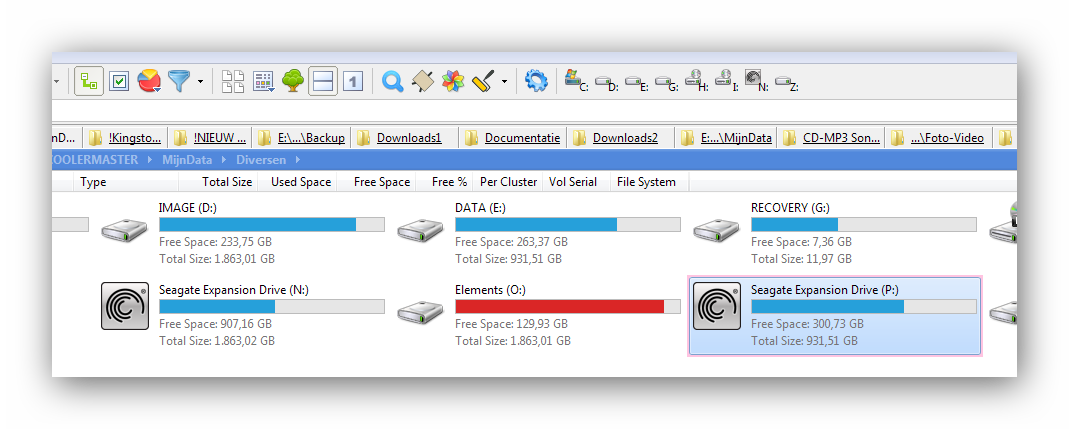1069x429 pixels.
Task: Go to Seagate drive N: in toolbar
Action: 756,80
